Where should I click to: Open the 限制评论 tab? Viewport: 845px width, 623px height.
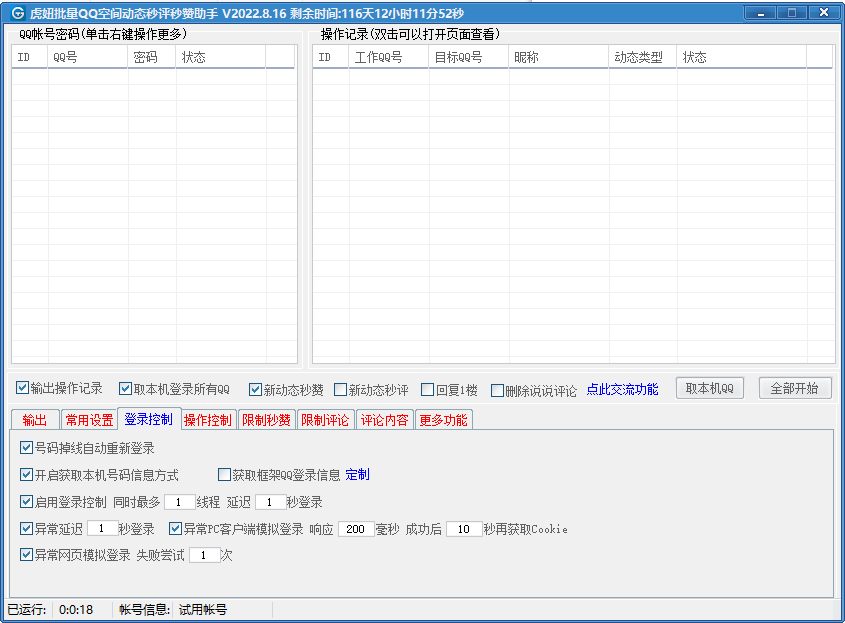(325, 420)
